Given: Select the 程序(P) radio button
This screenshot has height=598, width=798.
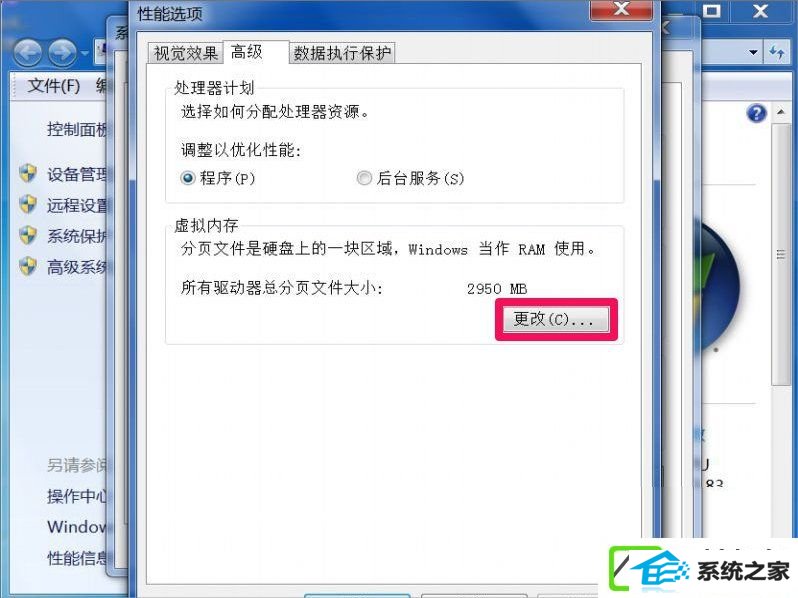Looking at the screenshot, I should (188, 178).
